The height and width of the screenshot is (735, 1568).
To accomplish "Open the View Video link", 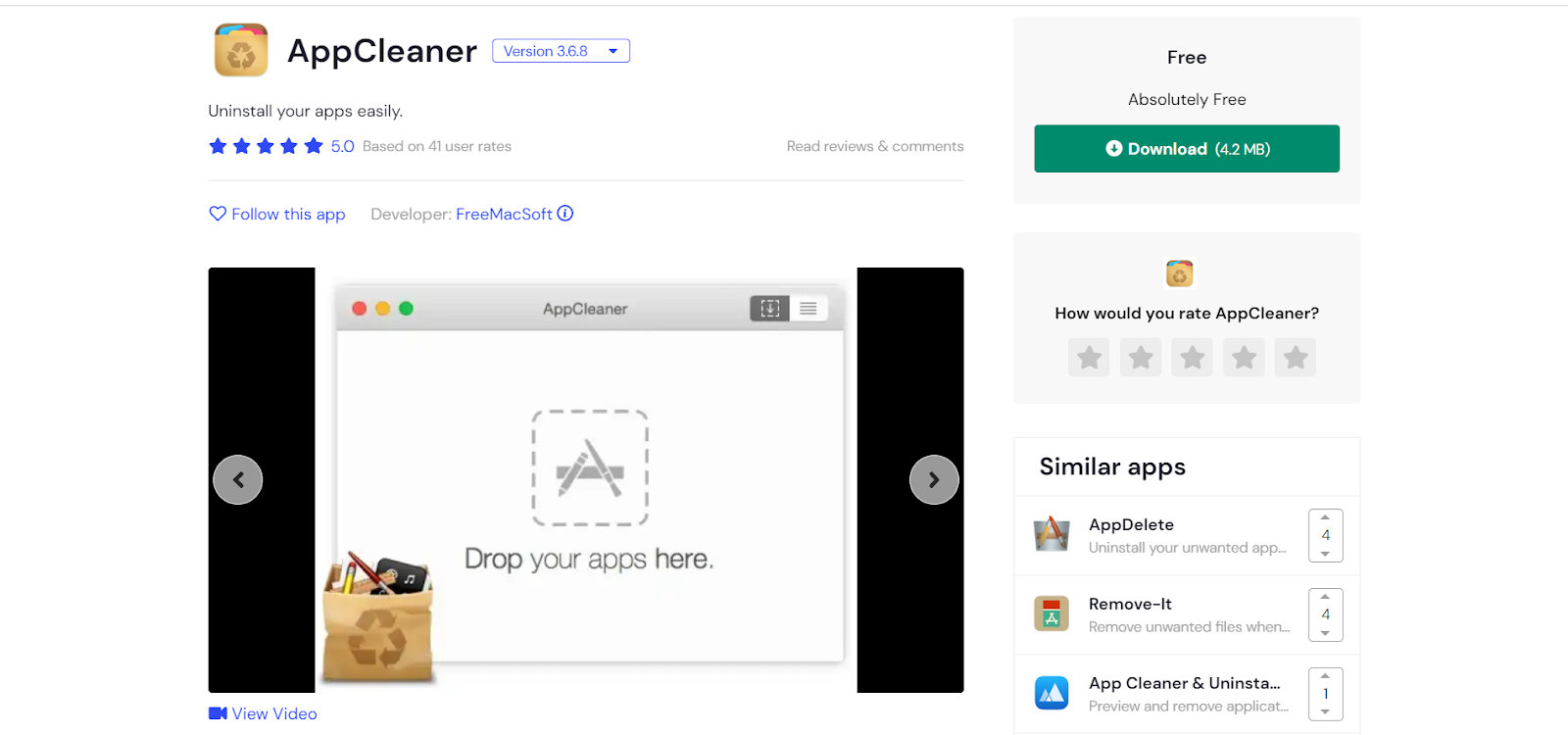I will point(263,713).
